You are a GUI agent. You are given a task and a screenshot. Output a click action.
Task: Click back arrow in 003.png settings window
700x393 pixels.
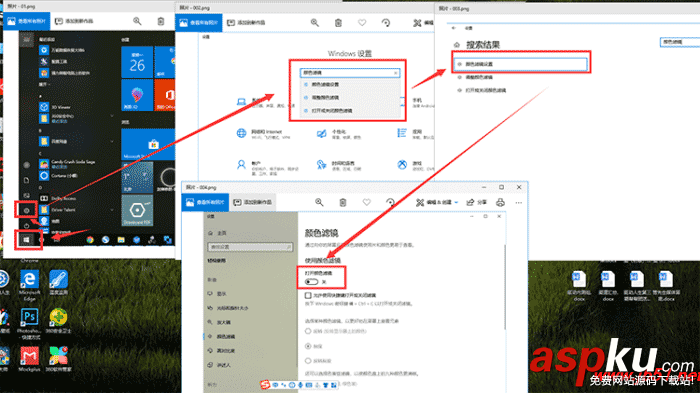tap(454, 28)
